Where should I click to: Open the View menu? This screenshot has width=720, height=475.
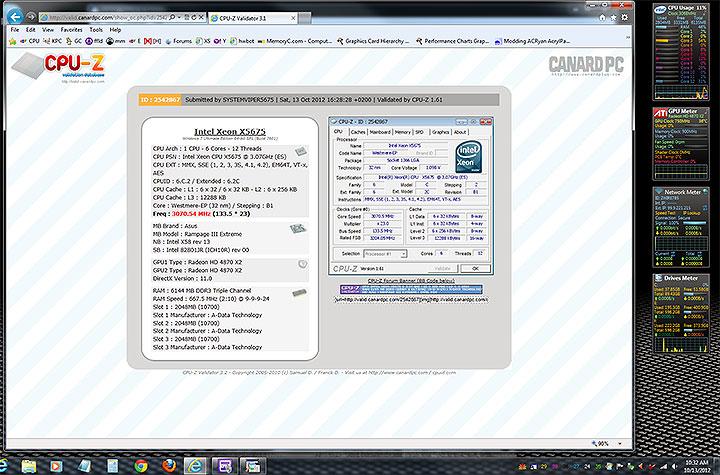48,29
